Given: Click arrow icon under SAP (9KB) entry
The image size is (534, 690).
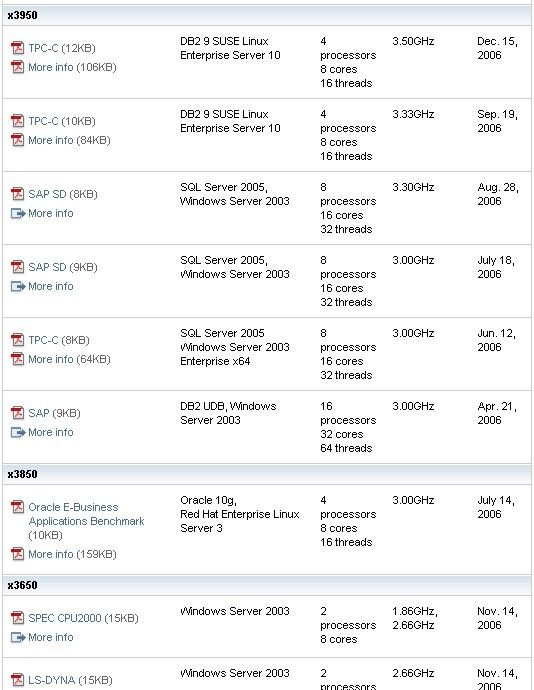Looking at the screenshot, I should tap(18, 433).
